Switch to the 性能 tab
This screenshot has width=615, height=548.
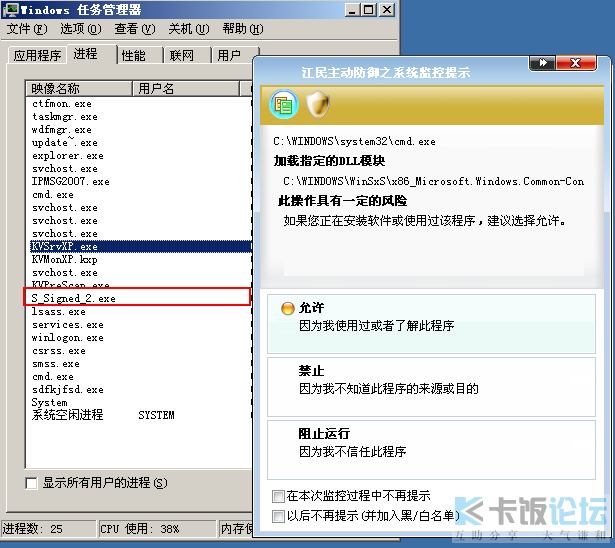[140, 55]
